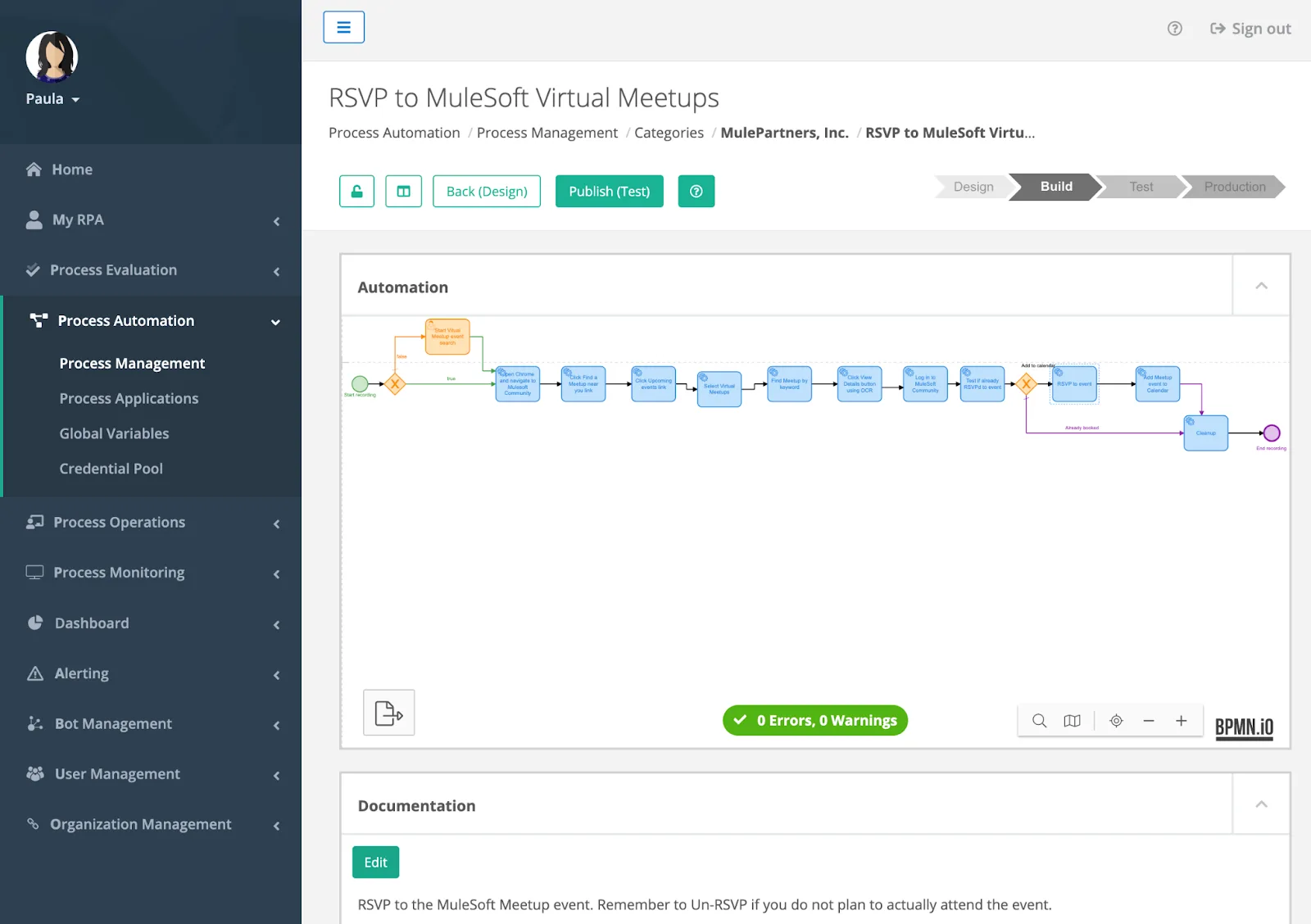The image size is (1311, 924).
Task: Select the Cleanup task
Action: click(1206, 433)
